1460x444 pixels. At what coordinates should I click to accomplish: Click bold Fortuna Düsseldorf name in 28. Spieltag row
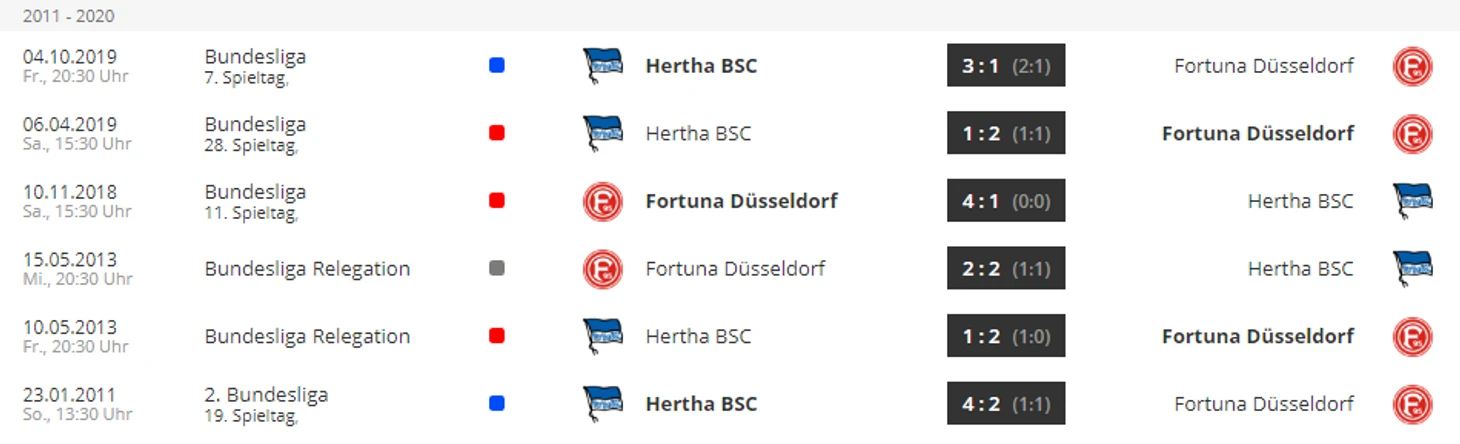(1258, 133)
